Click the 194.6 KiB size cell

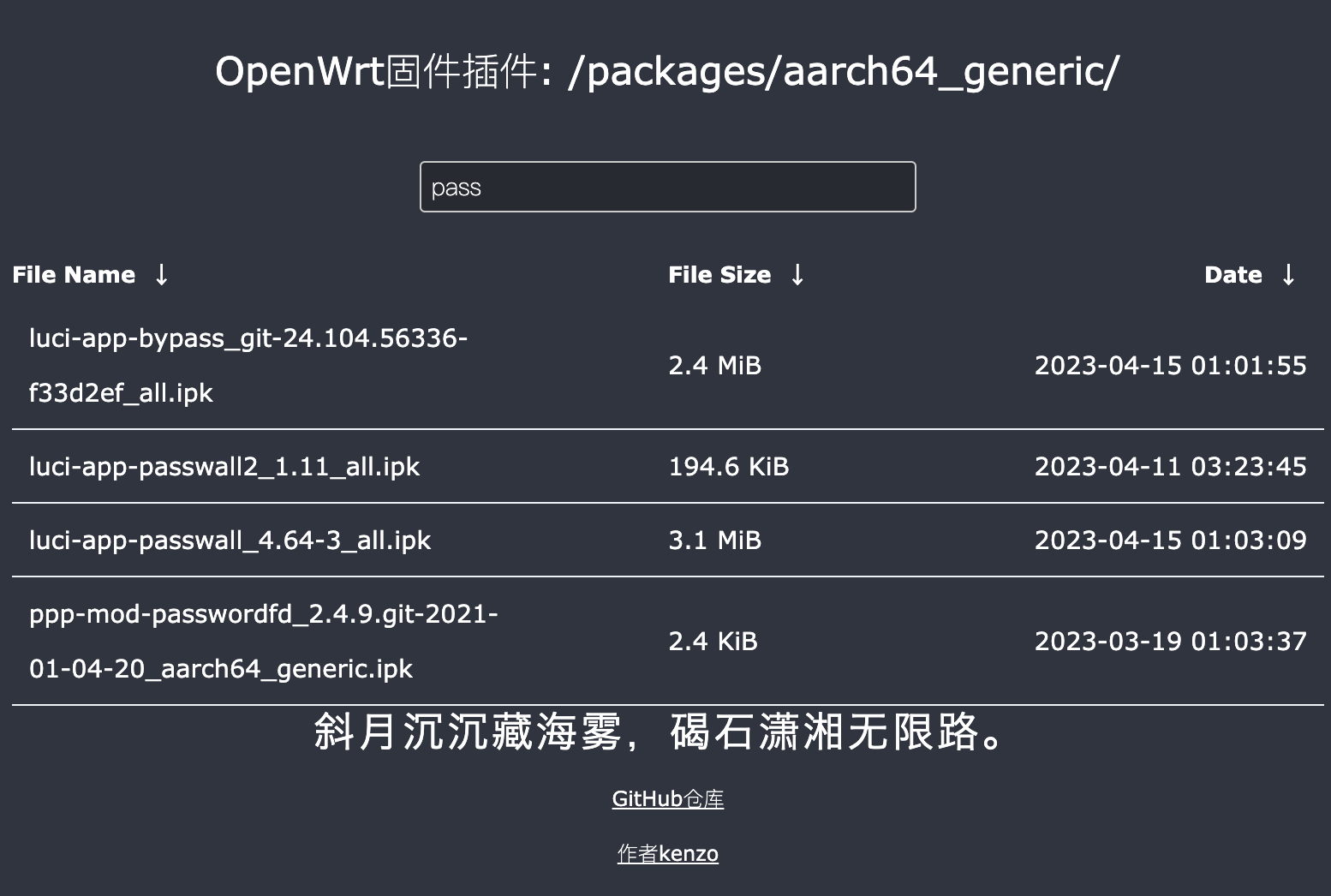(x=728, y=467)
